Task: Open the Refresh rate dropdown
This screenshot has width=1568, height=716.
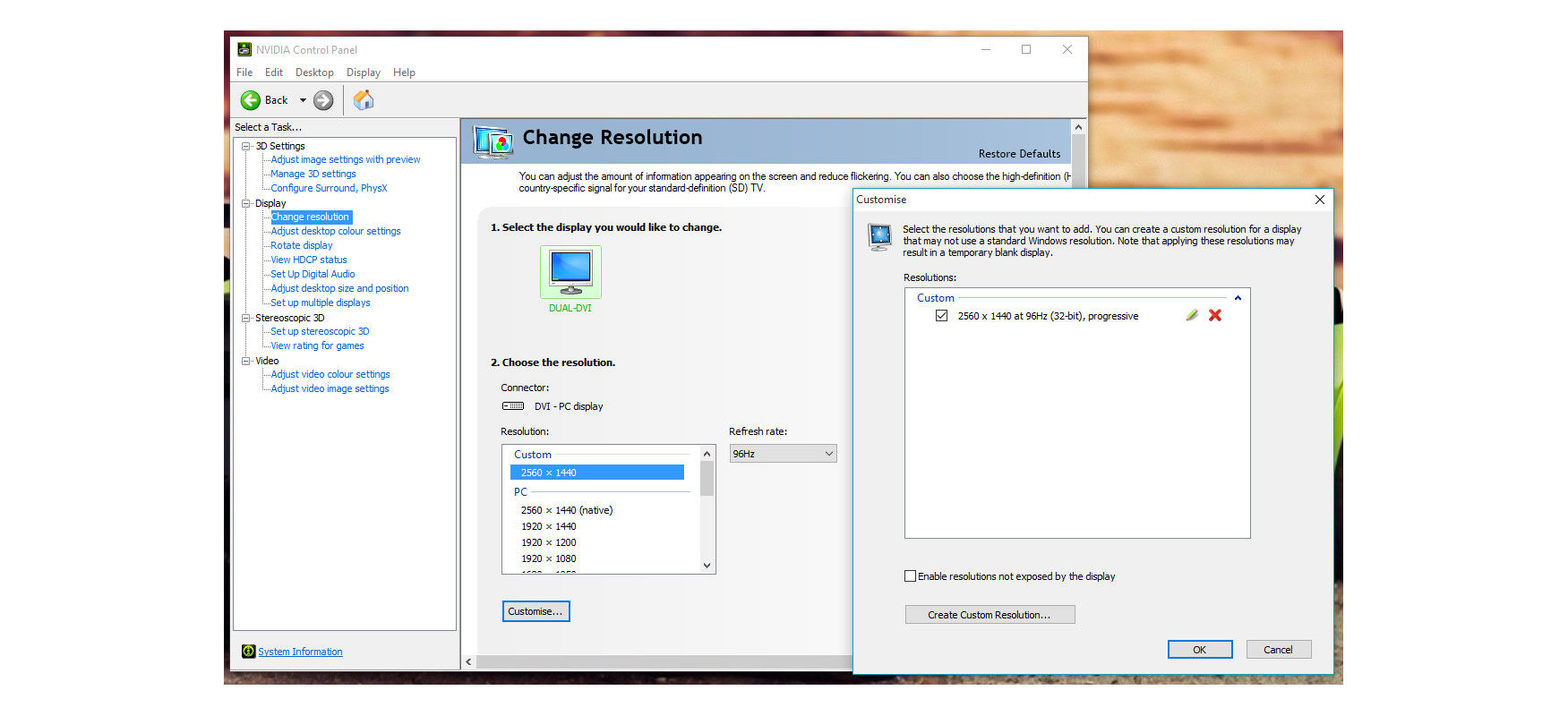Action: click(783, 454)
